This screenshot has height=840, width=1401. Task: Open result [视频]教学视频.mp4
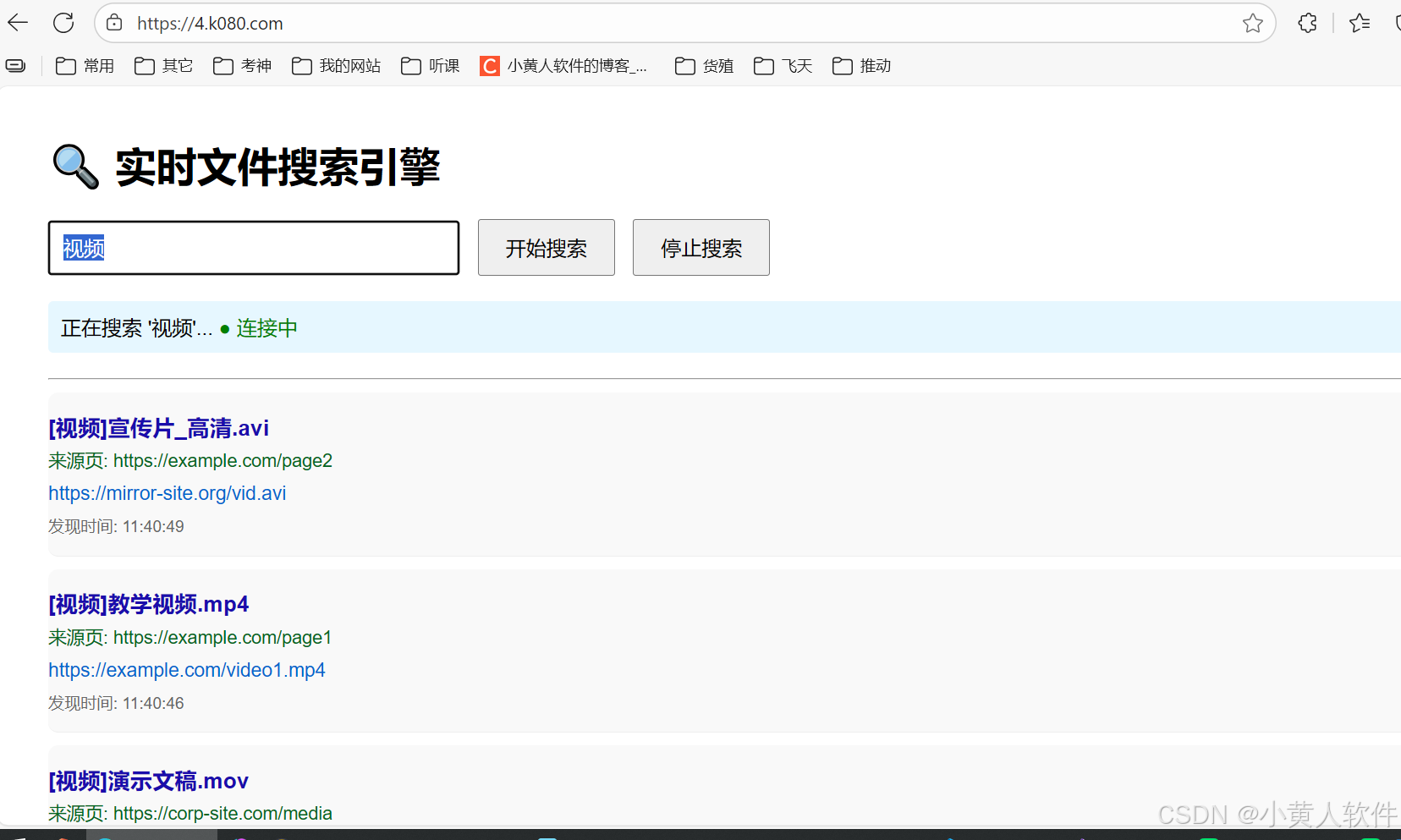click(x=149, y=604)
